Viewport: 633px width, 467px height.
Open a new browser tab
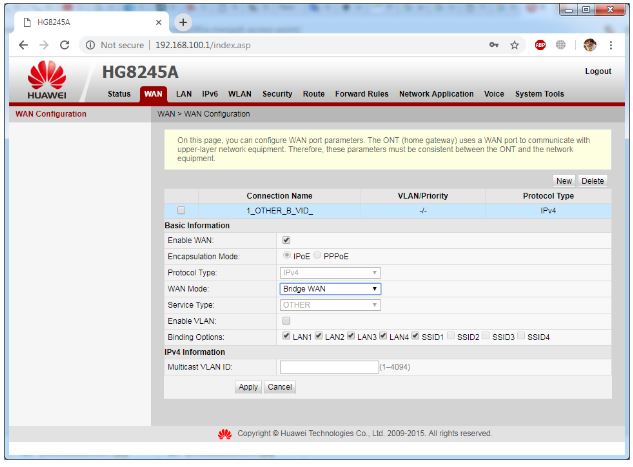click(x=183, y=21)
